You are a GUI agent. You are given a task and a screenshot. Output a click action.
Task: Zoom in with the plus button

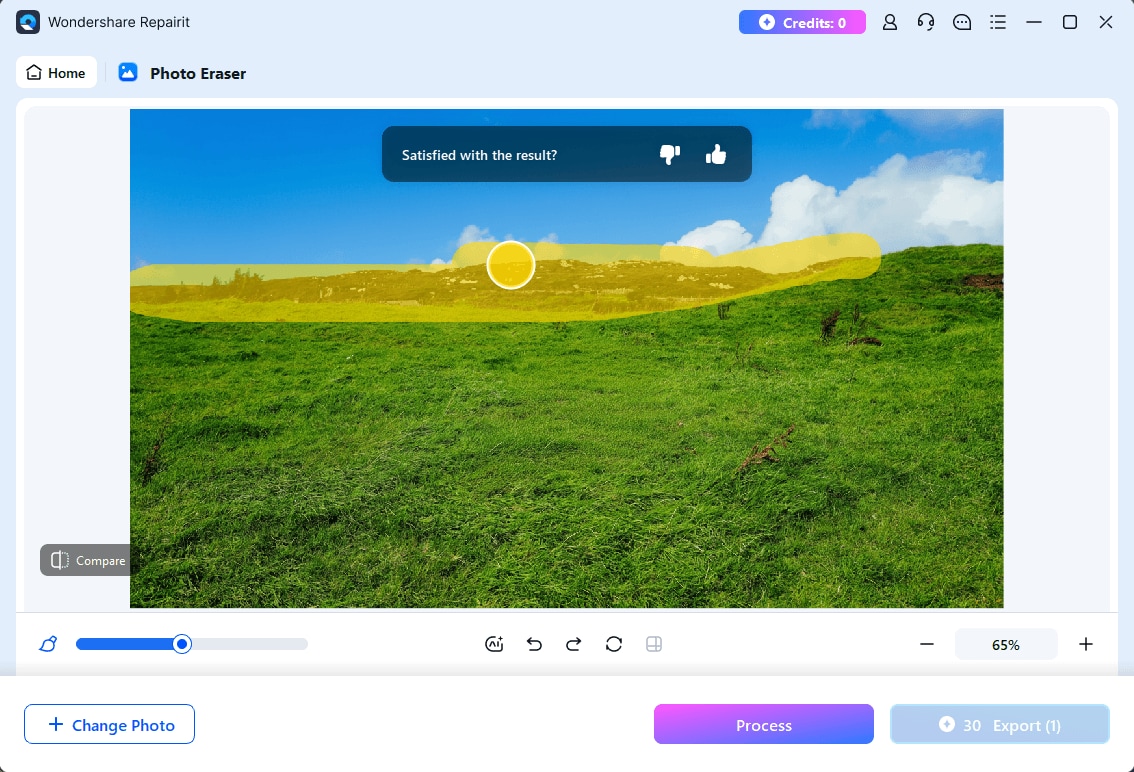point(1086,644)
